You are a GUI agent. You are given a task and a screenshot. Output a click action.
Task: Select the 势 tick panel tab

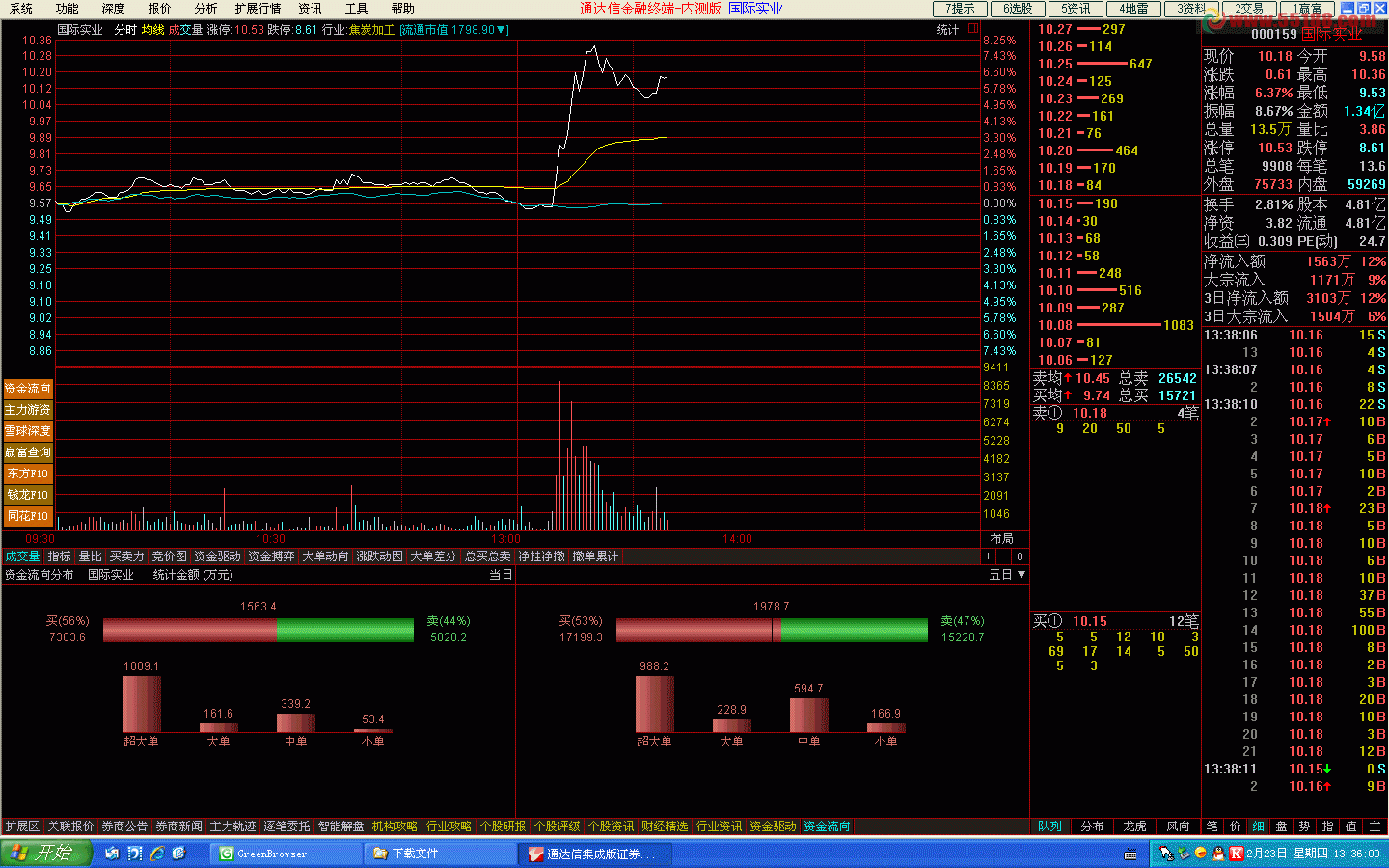[1305, 827]
